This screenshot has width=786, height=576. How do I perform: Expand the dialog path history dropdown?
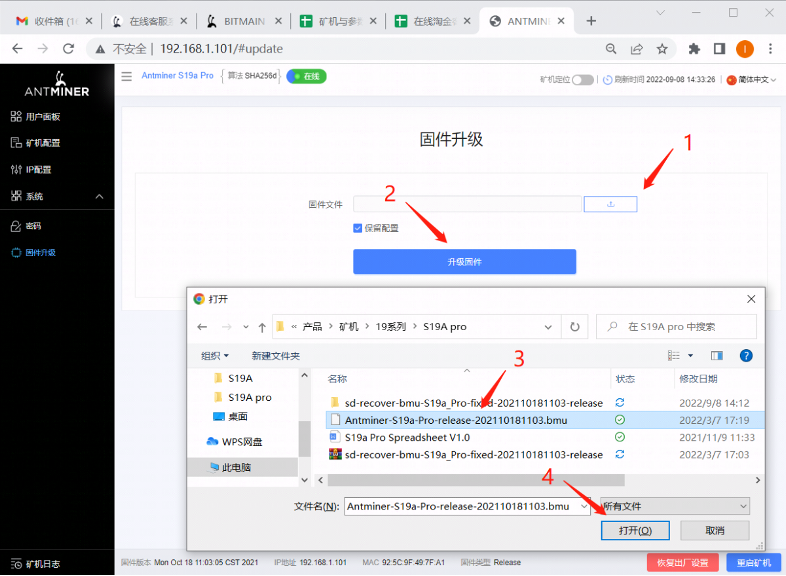pyautogui.click(x=548, y=327)
